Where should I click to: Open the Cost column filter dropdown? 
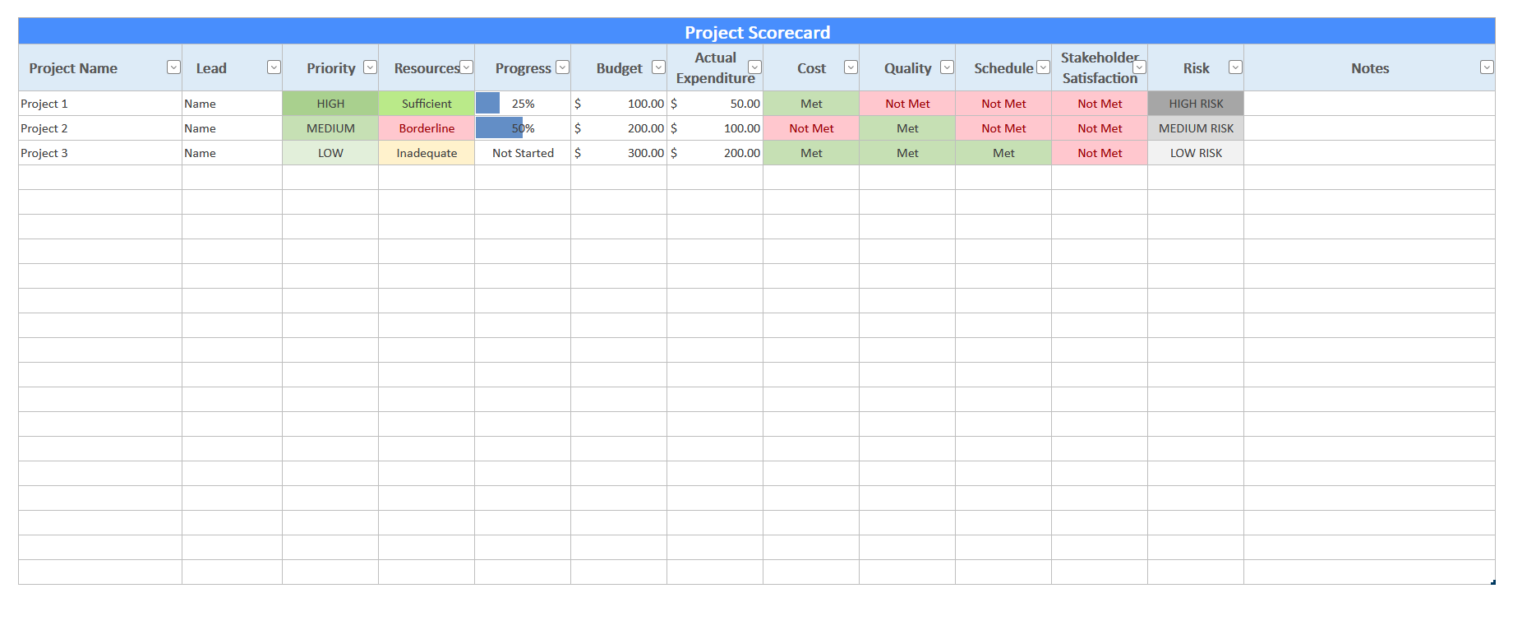[850, 67]
